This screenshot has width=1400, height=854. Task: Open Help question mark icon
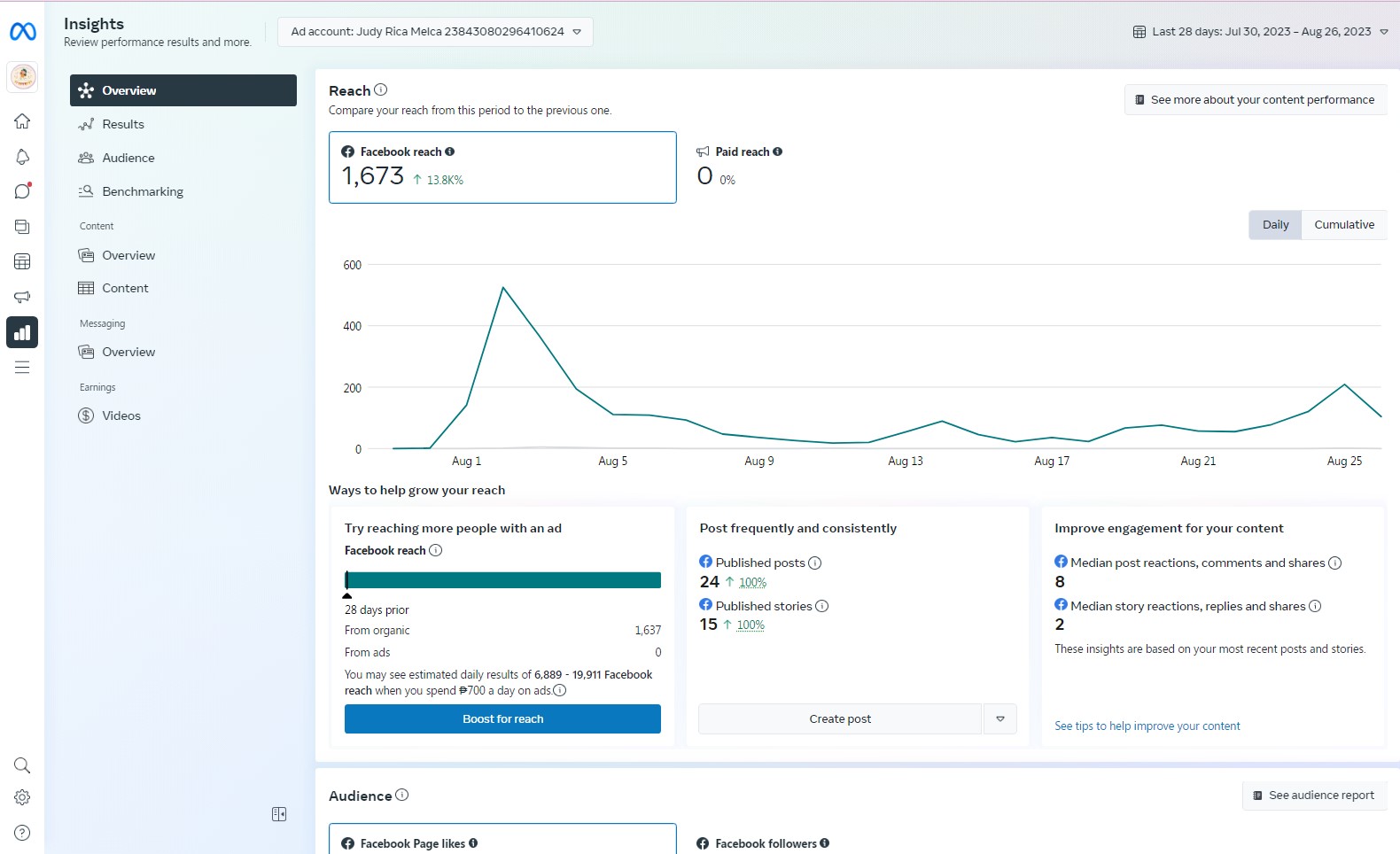click(x=22, y=833)
